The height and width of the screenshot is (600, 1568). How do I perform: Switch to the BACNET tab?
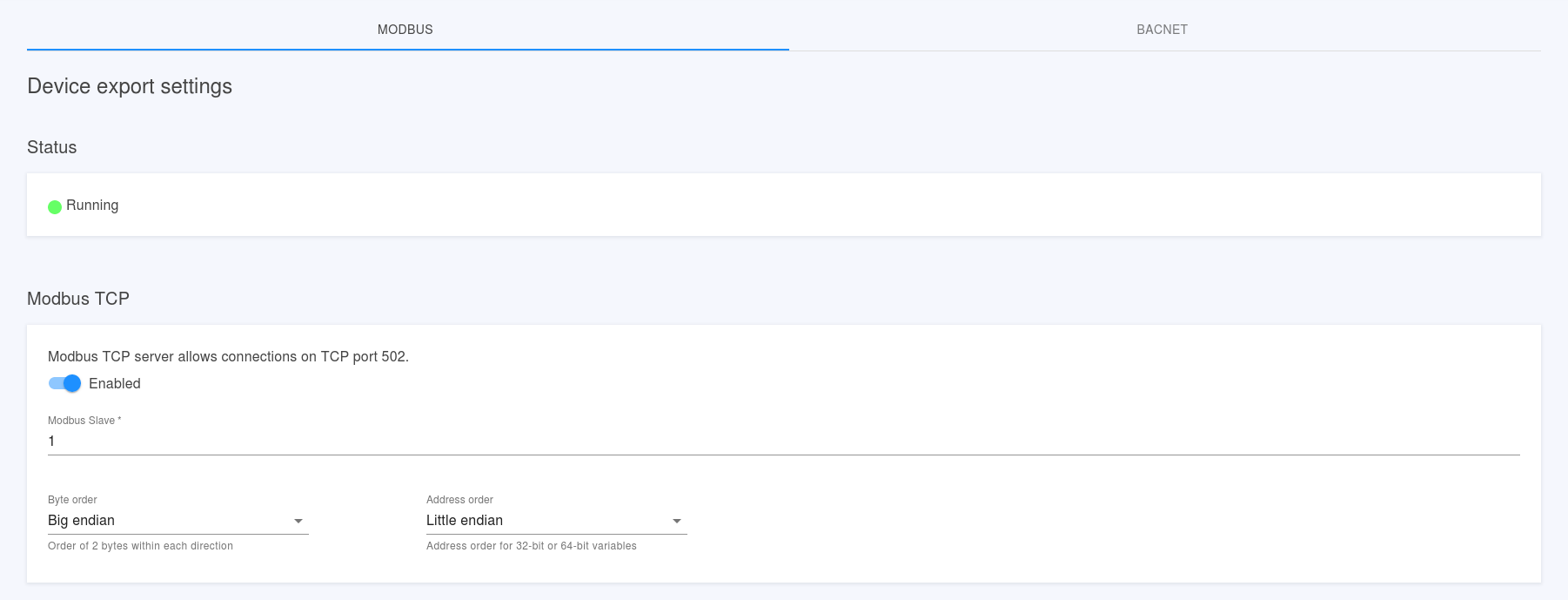(x=1162, y=30)
